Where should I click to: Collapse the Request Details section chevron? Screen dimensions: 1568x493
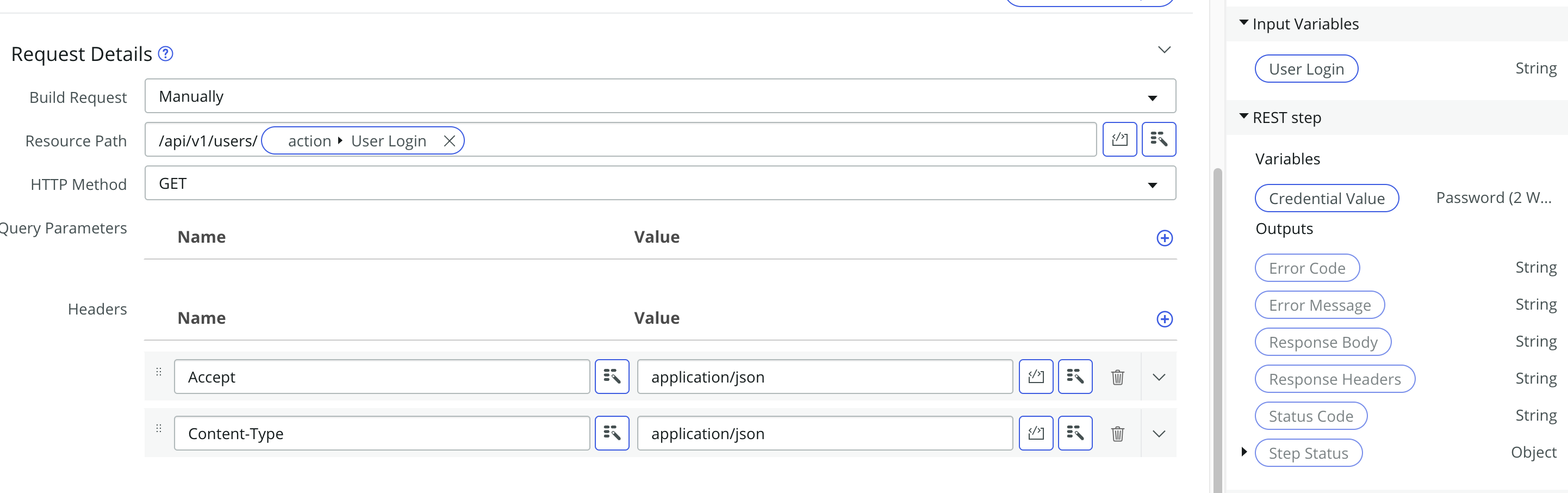[1164, 50]
